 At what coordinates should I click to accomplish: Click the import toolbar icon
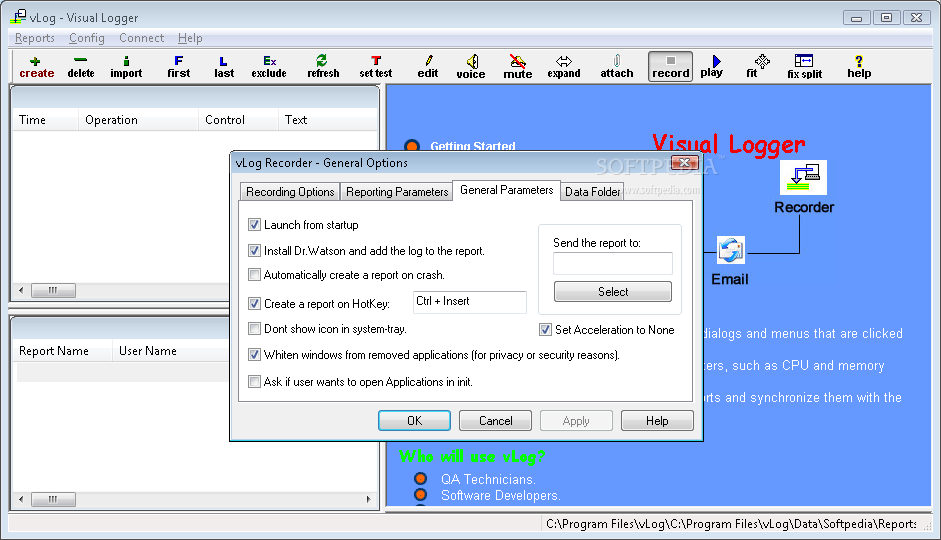pyautogui.click(x=126, y=67)
